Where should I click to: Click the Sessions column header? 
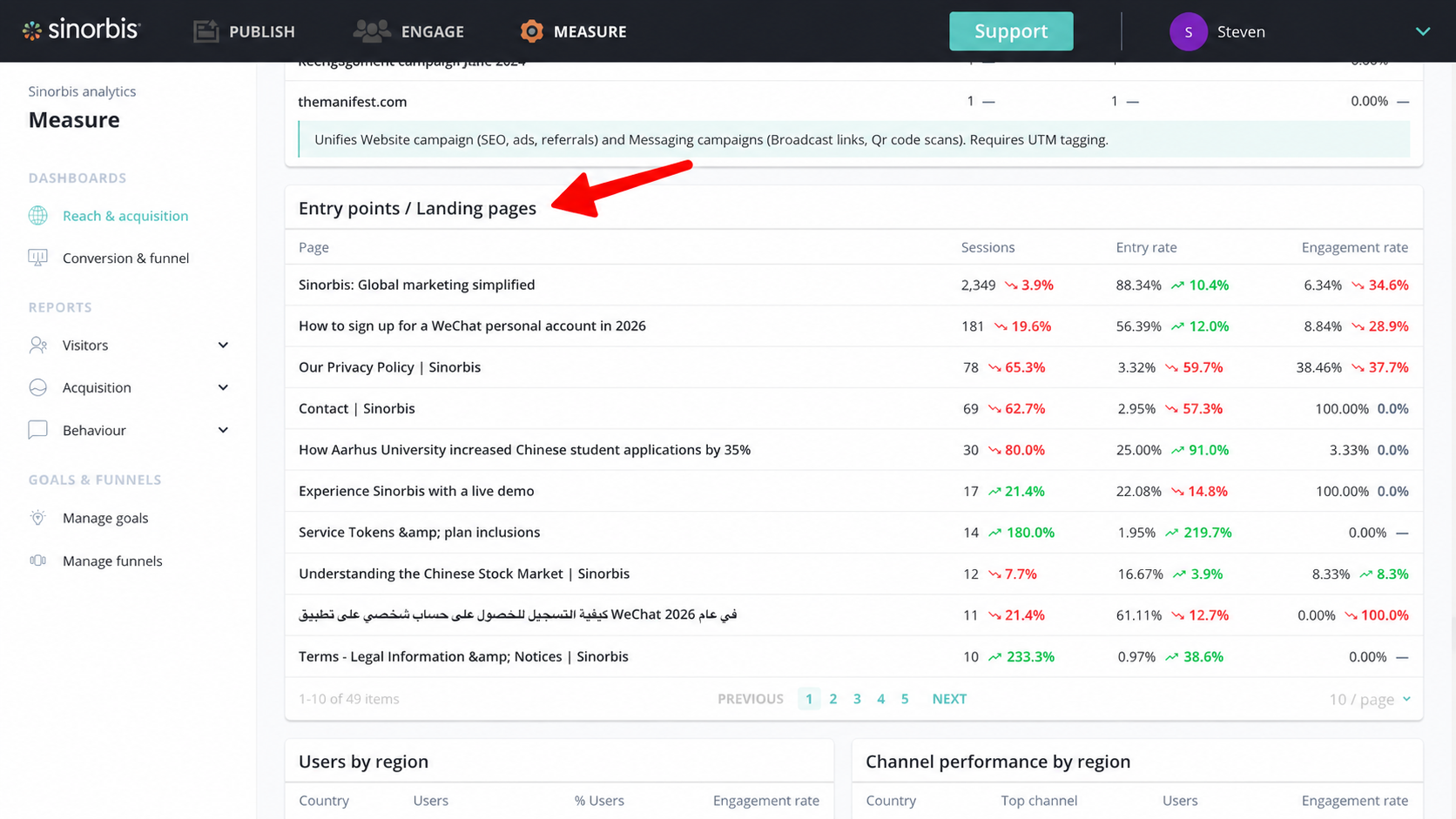pyautogui.click(x=988, y=247)
